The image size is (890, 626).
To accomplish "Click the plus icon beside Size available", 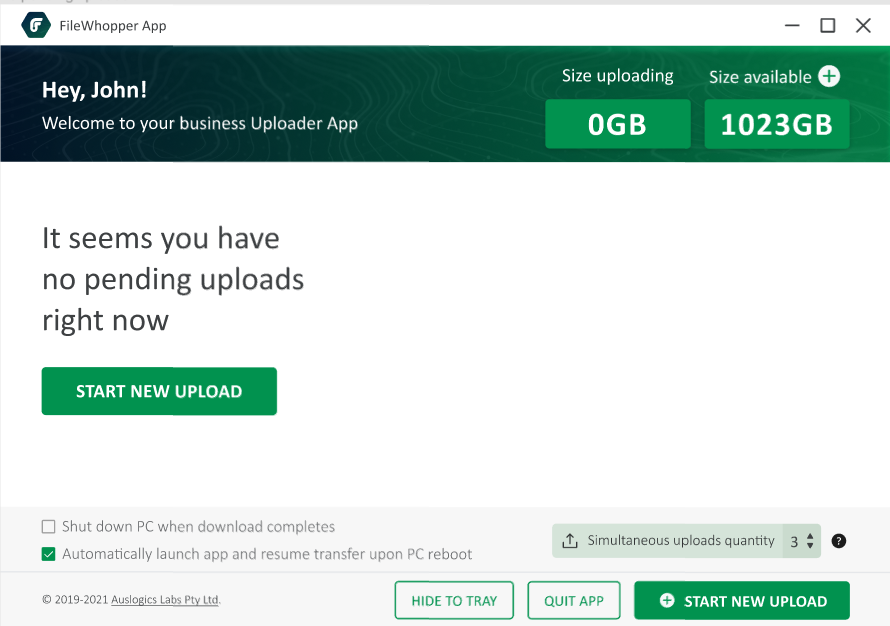I will tap(829, 76).
